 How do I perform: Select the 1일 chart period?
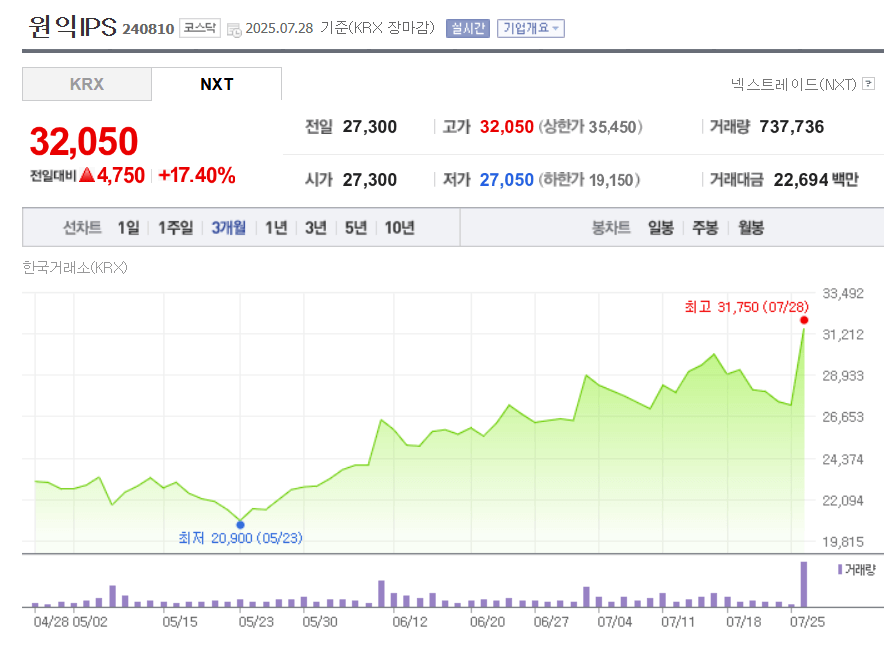coord(128,227)
